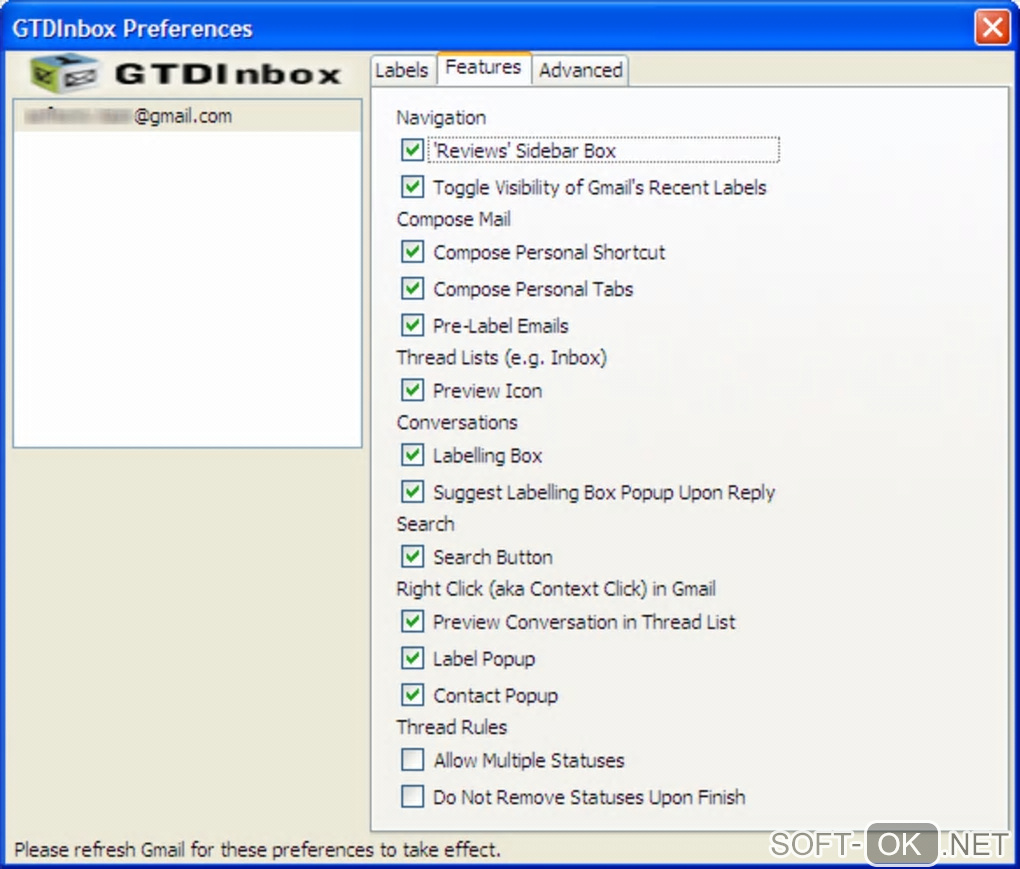Disable the Contact Popup option
The image size is (1020, 869).
click(x=412, y=695)
